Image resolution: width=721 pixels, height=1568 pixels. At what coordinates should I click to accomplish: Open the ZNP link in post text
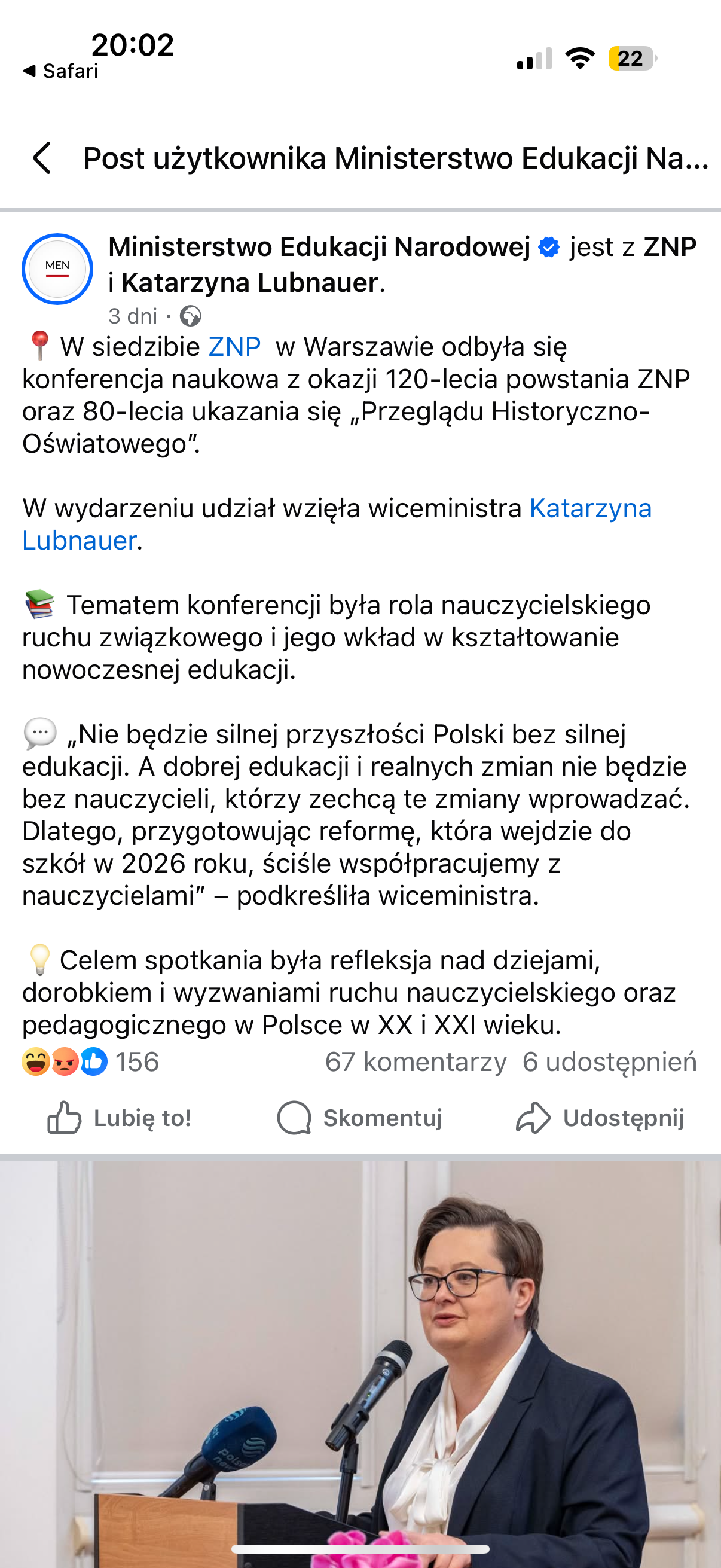[x=234, y=347]
